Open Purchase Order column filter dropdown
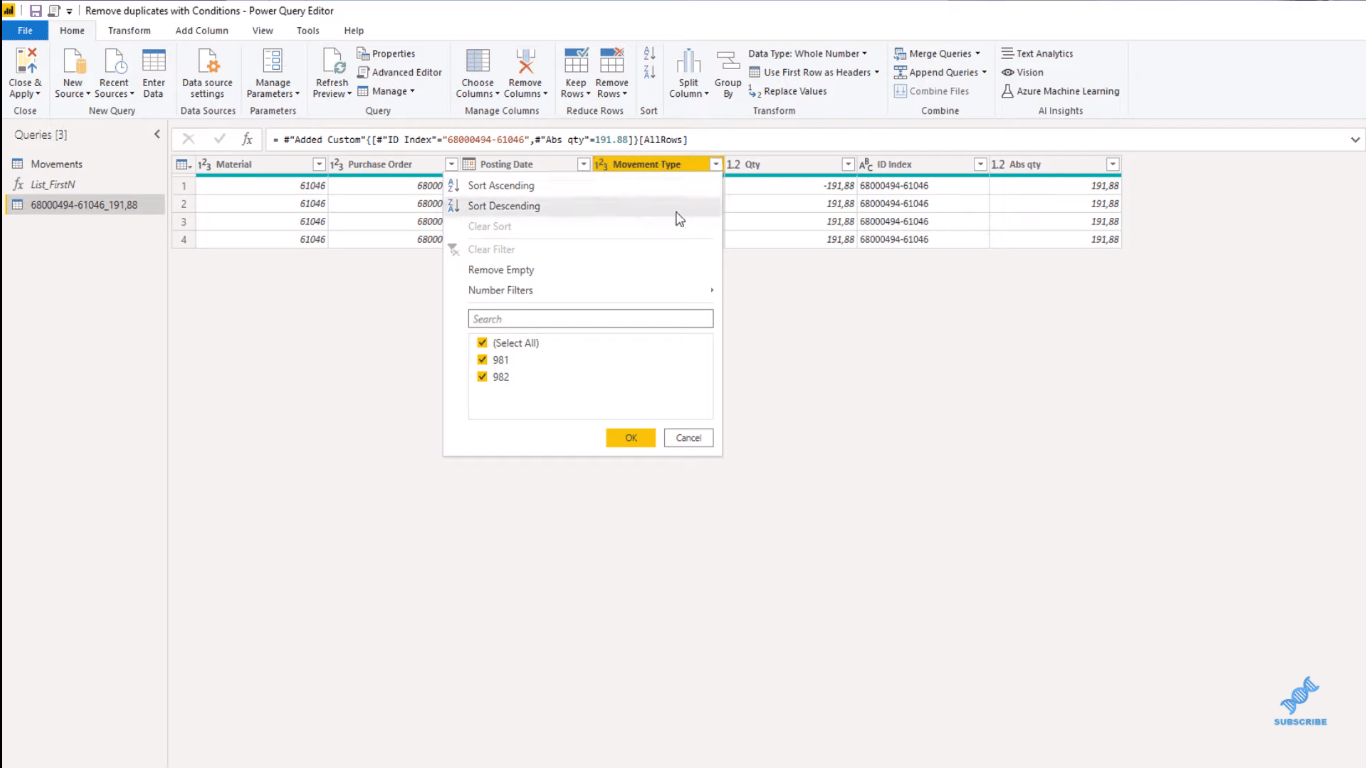The height and width of the screenshot is (768, 1366). 451,164
